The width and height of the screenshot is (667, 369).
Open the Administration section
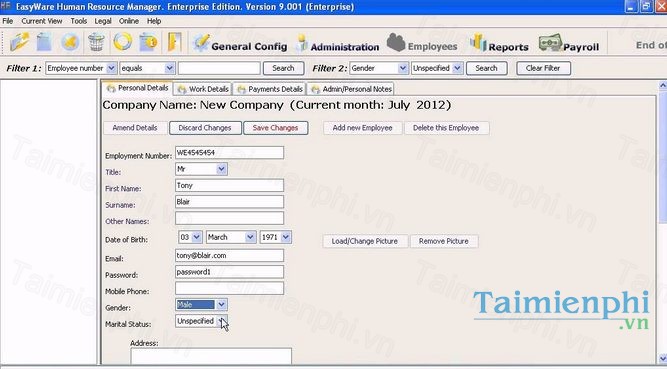click(338, 44)
